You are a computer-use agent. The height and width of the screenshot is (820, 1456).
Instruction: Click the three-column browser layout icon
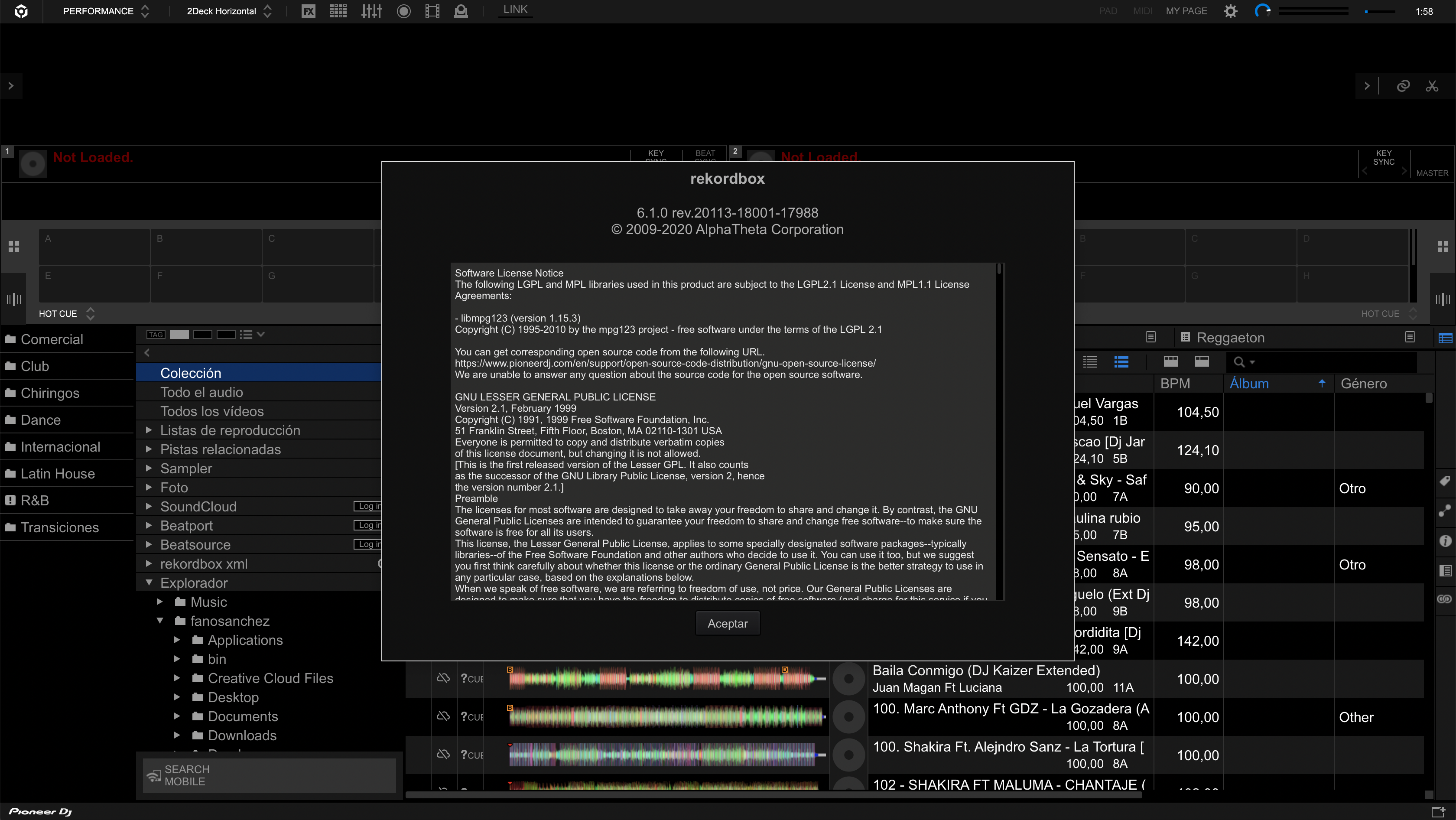coord(1171,362)
